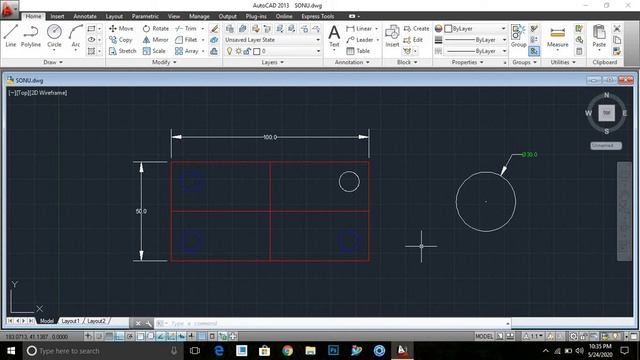Image resolution: width=640 pixels, height=360 pixels.
Task: Open the block Edit tool
Action: tap(413, 40)
